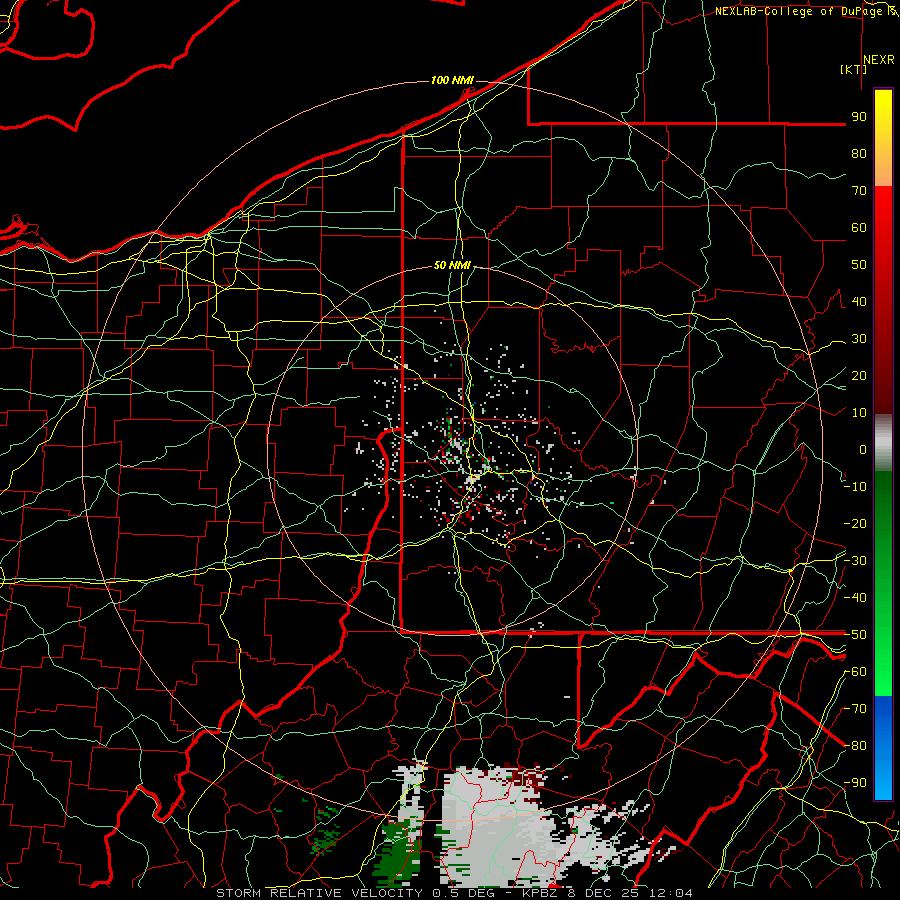Click the positive "30" scale label
900x900 pixels.
tap(859, 339)
